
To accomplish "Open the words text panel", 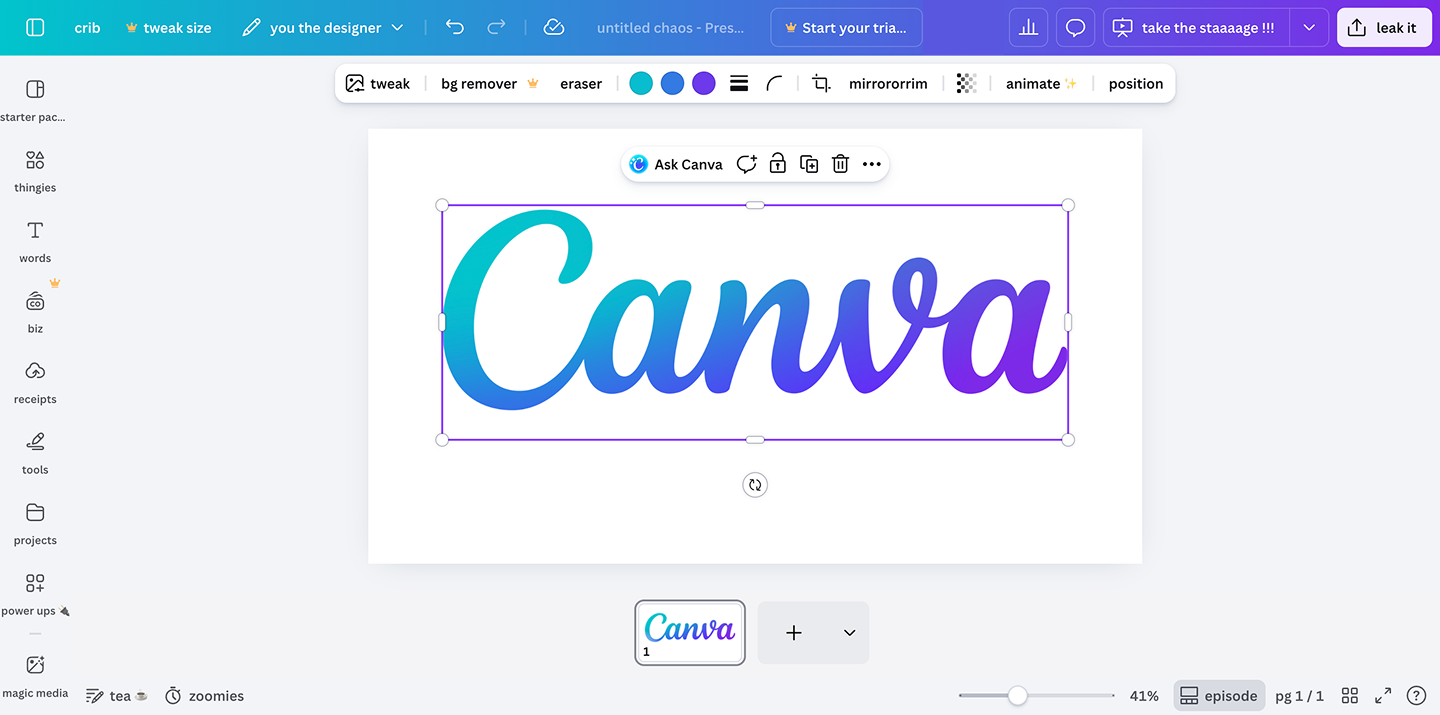I will [x=35, y=241].
